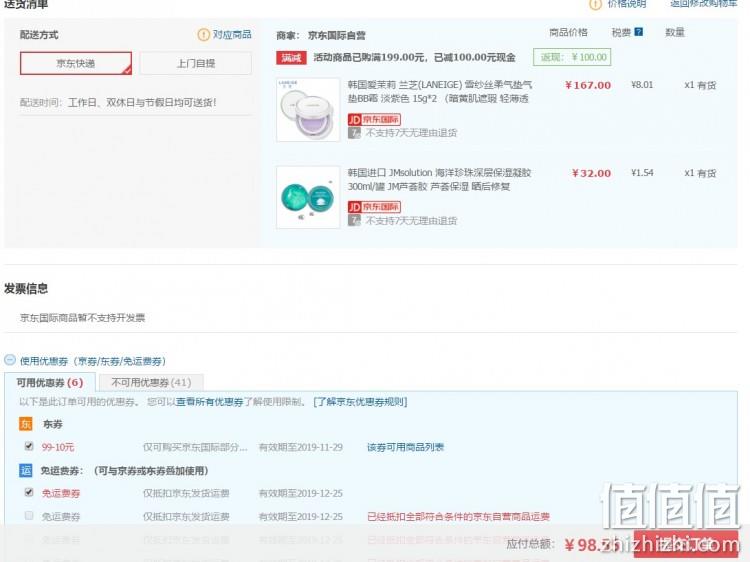Check the second 免运费券 checkbox
Screen dimensions: 750x562
[x=29, y=516]
